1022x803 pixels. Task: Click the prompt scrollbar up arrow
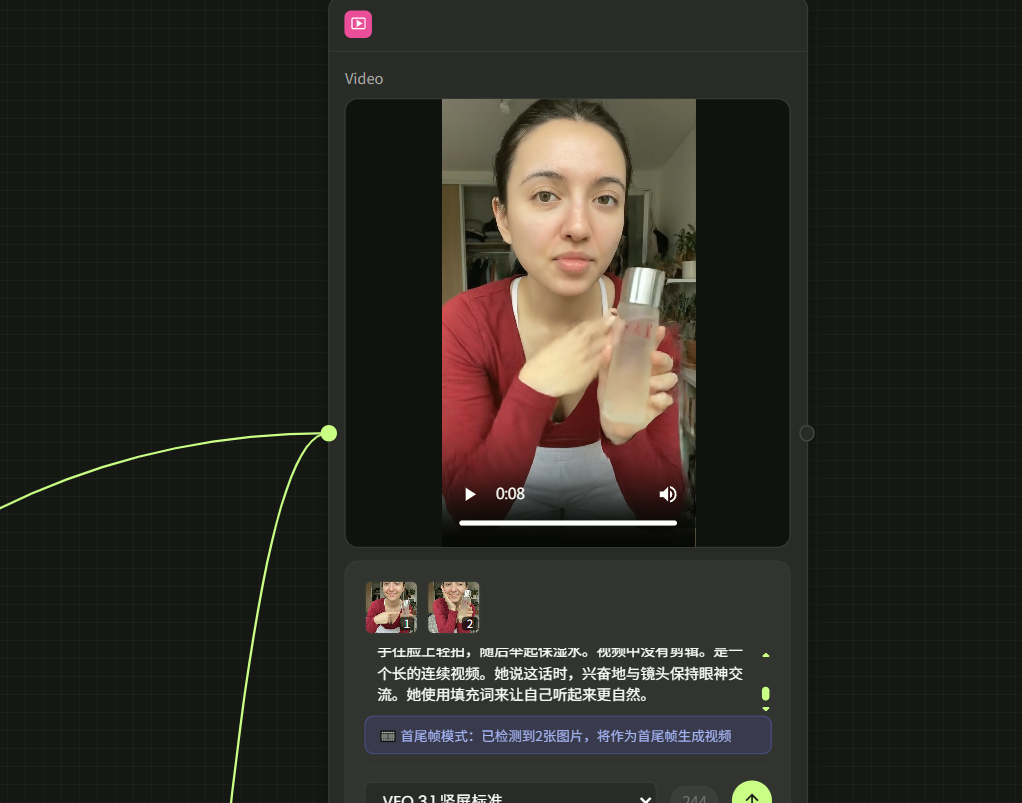[x=766, y=655]
